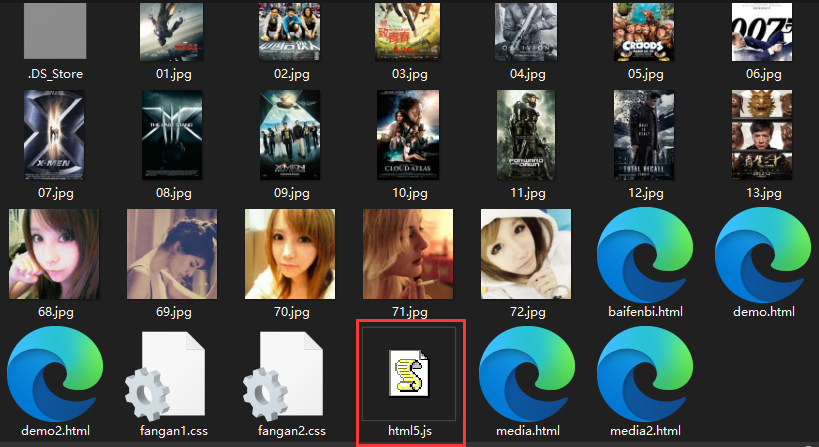Click the '12.jpg' file name

click(x=646, y=193)
